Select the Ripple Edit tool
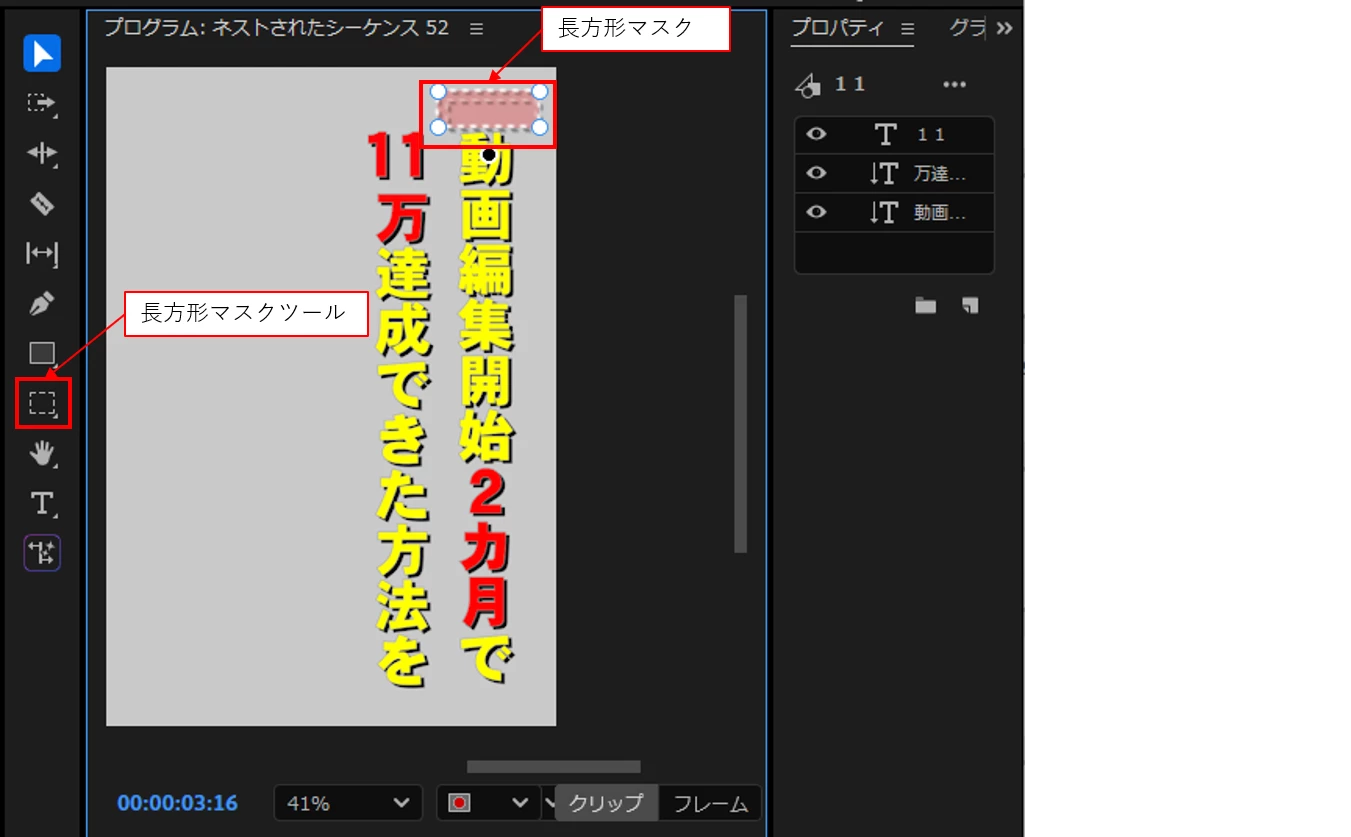 pos(42,153)
